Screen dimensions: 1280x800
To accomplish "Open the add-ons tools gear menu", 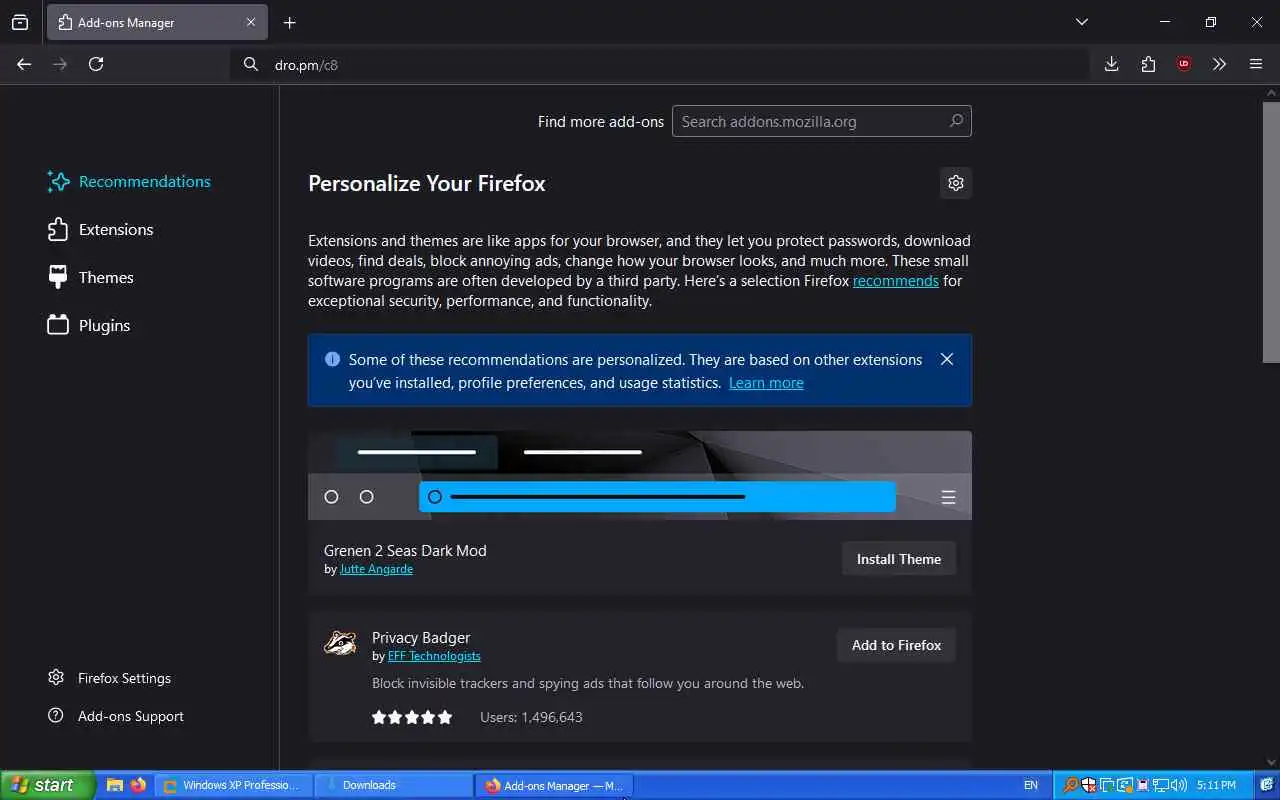I will [x=956, y=183].
